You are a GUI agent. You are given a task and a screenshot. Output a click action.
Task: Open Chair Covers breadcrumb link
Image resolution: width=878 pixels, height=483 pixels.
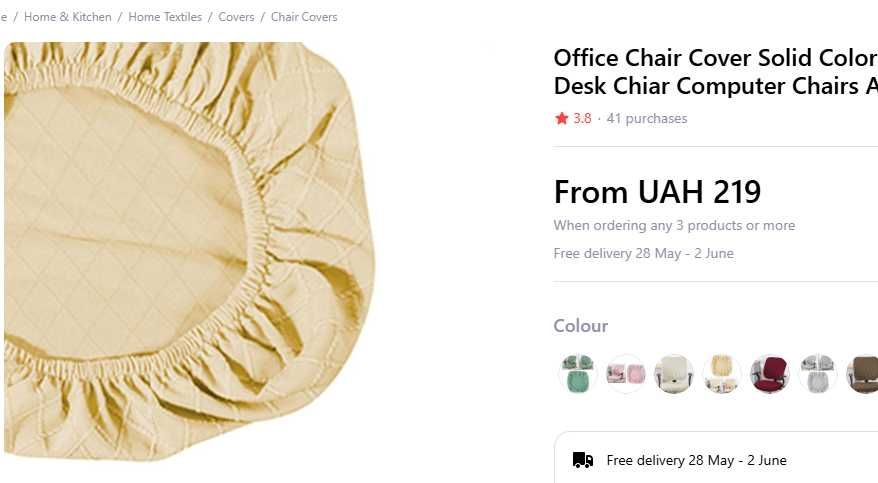tap(304, 17)
